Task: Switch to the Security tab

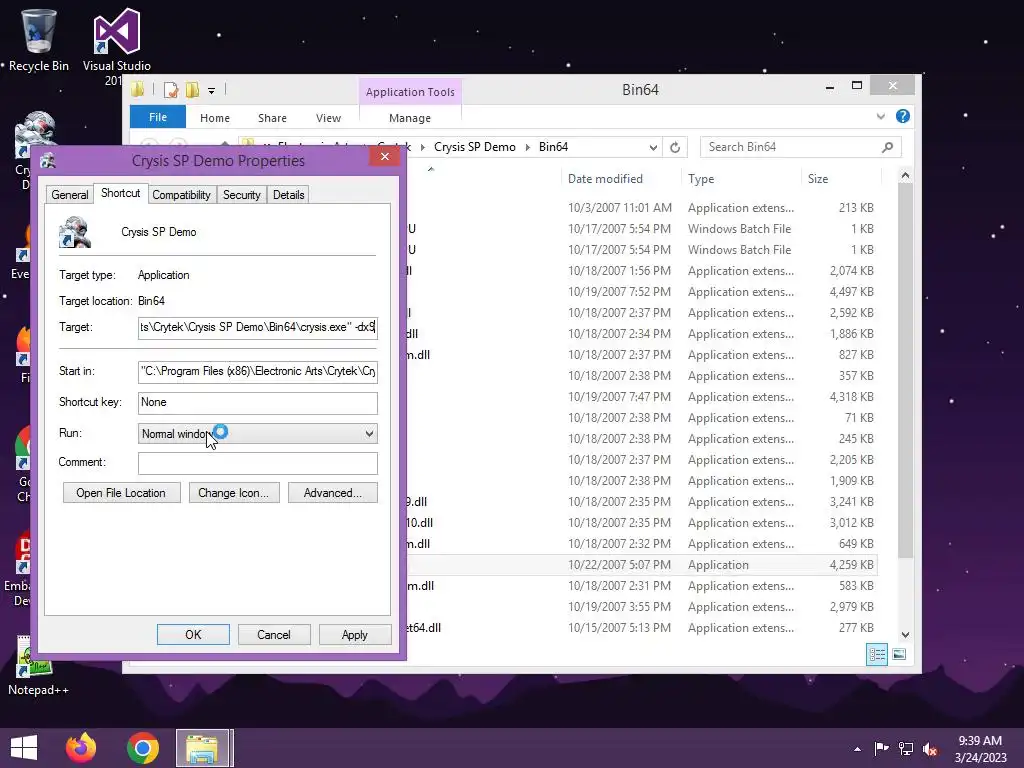Action: pos(241,195)
